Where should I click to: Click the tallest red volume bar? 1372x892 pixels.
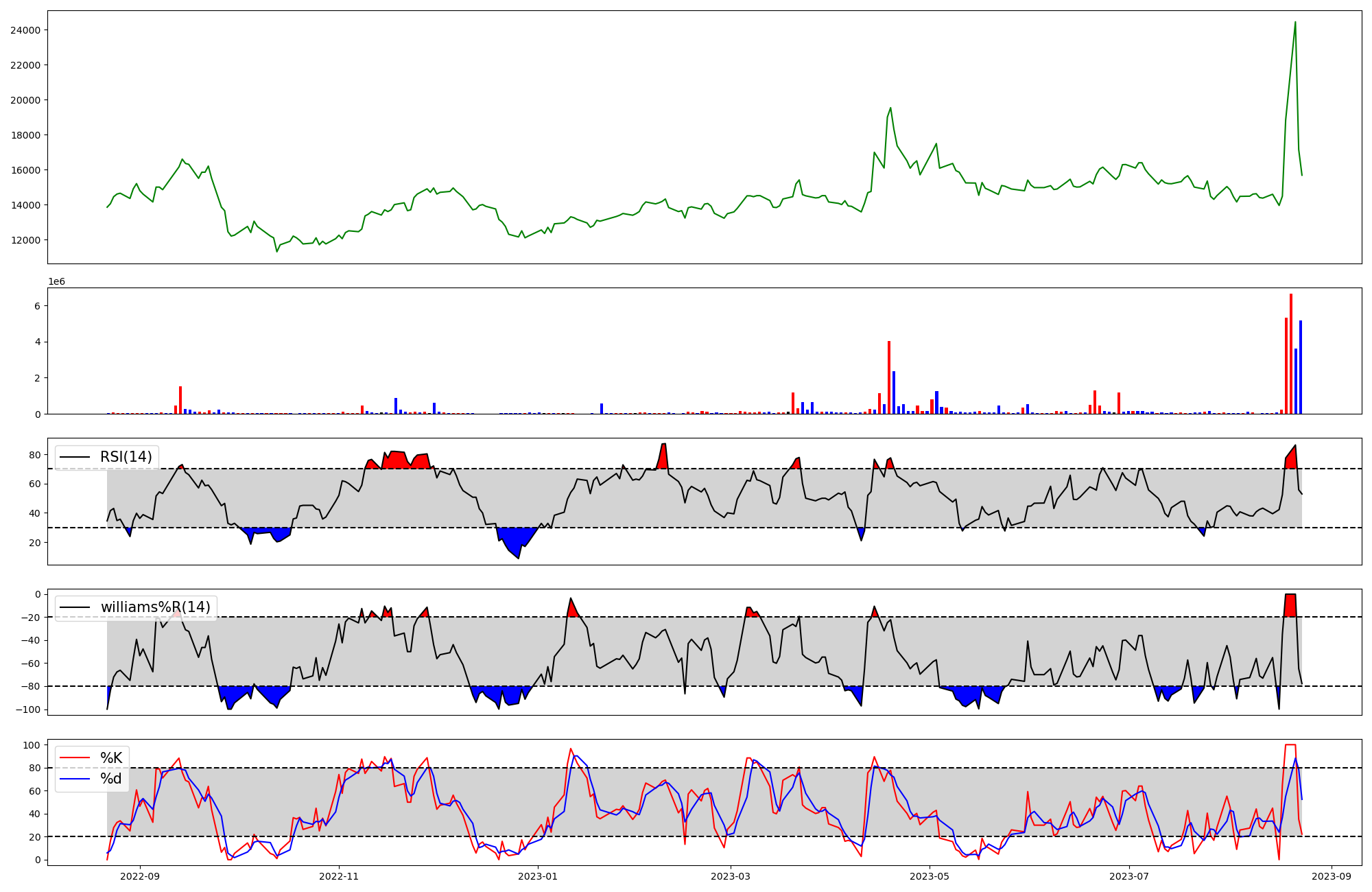click(x=1291, y=353)
